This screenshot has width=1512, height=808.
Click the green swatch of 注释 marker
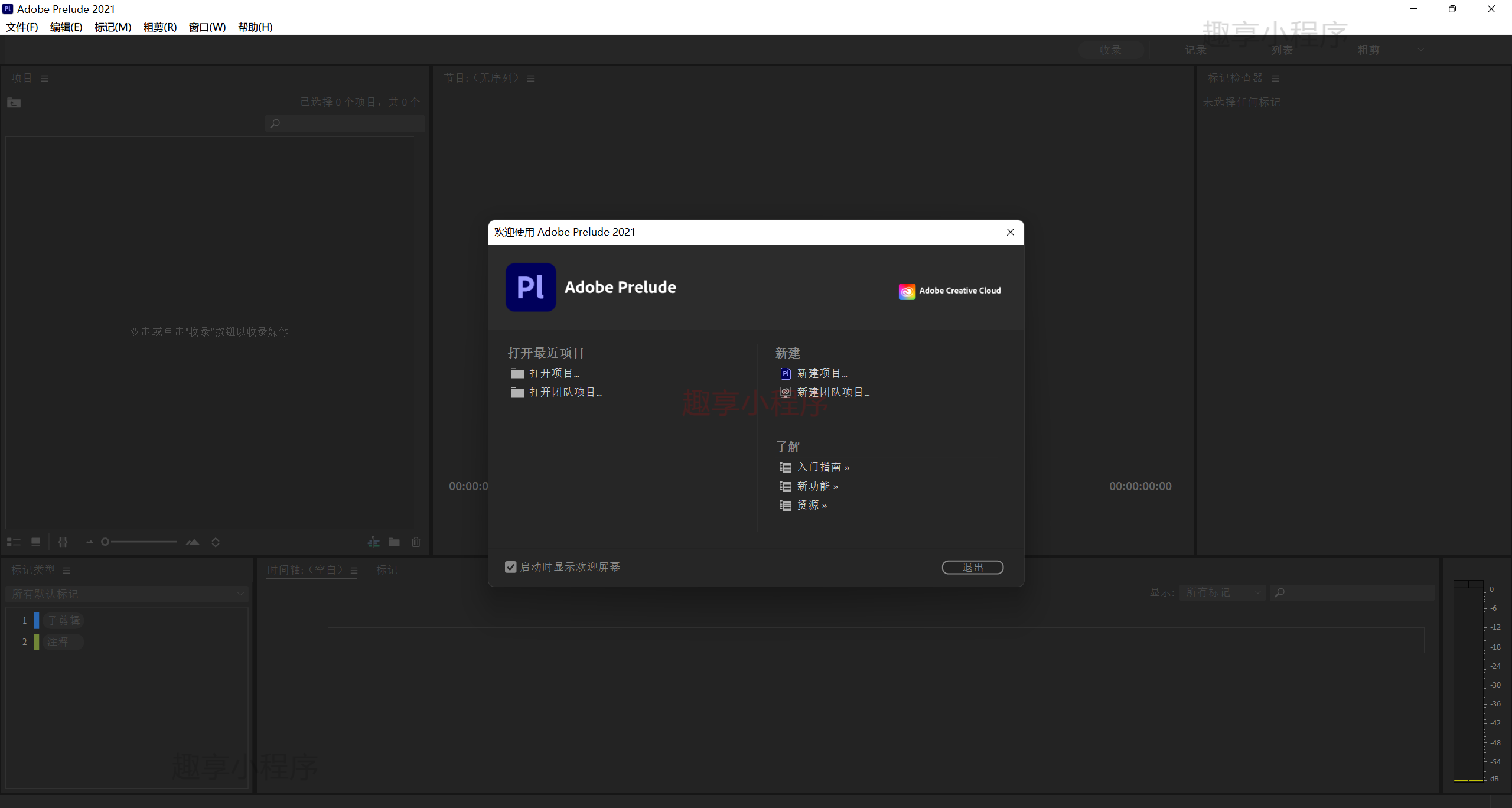[x=37, y=642]
